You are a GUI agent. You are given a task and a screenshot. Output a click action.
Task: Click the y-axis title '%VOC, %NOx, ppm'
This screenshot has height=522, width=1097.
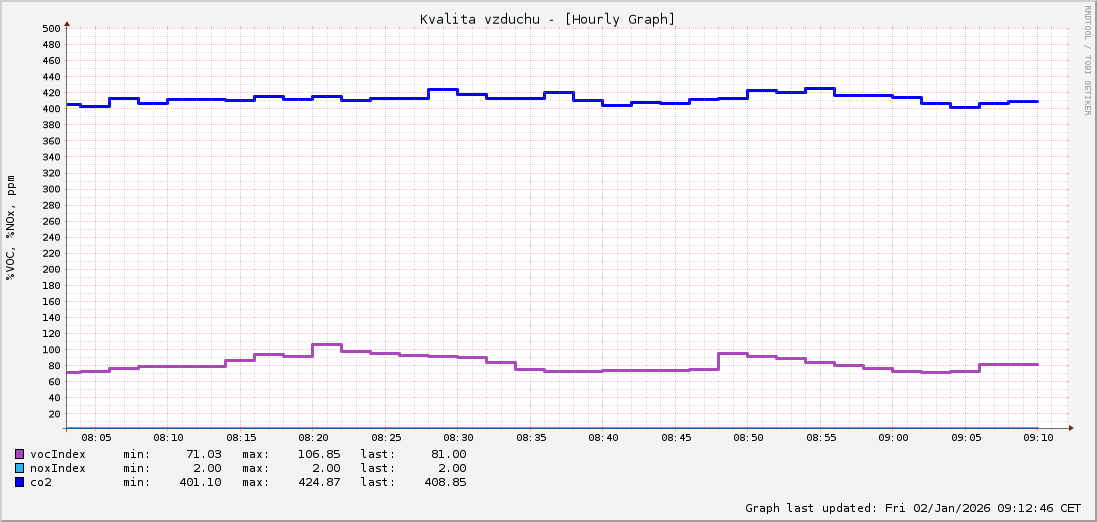[11, 228]
